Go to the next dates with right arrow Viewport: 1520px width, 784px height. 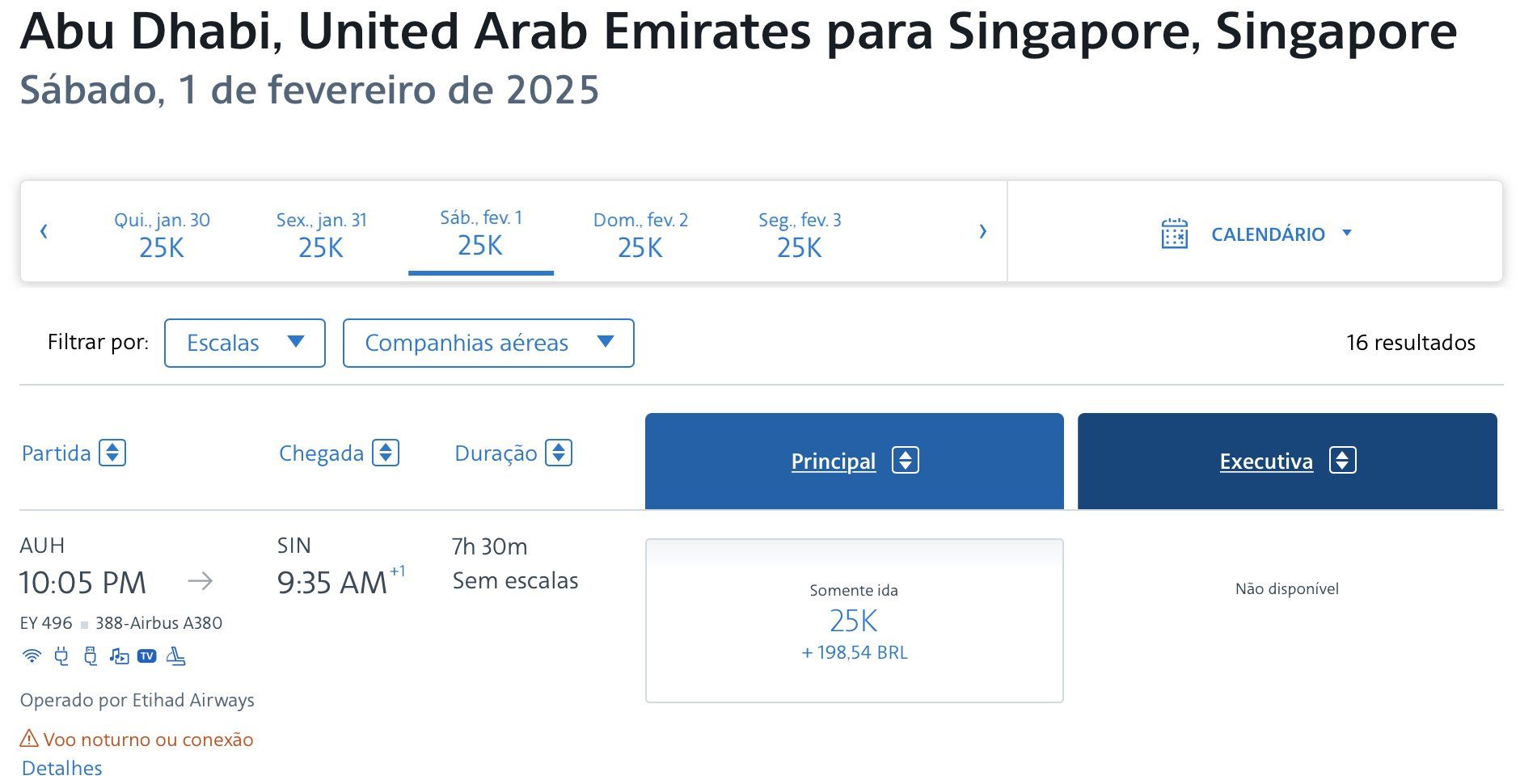pos(982,232)
